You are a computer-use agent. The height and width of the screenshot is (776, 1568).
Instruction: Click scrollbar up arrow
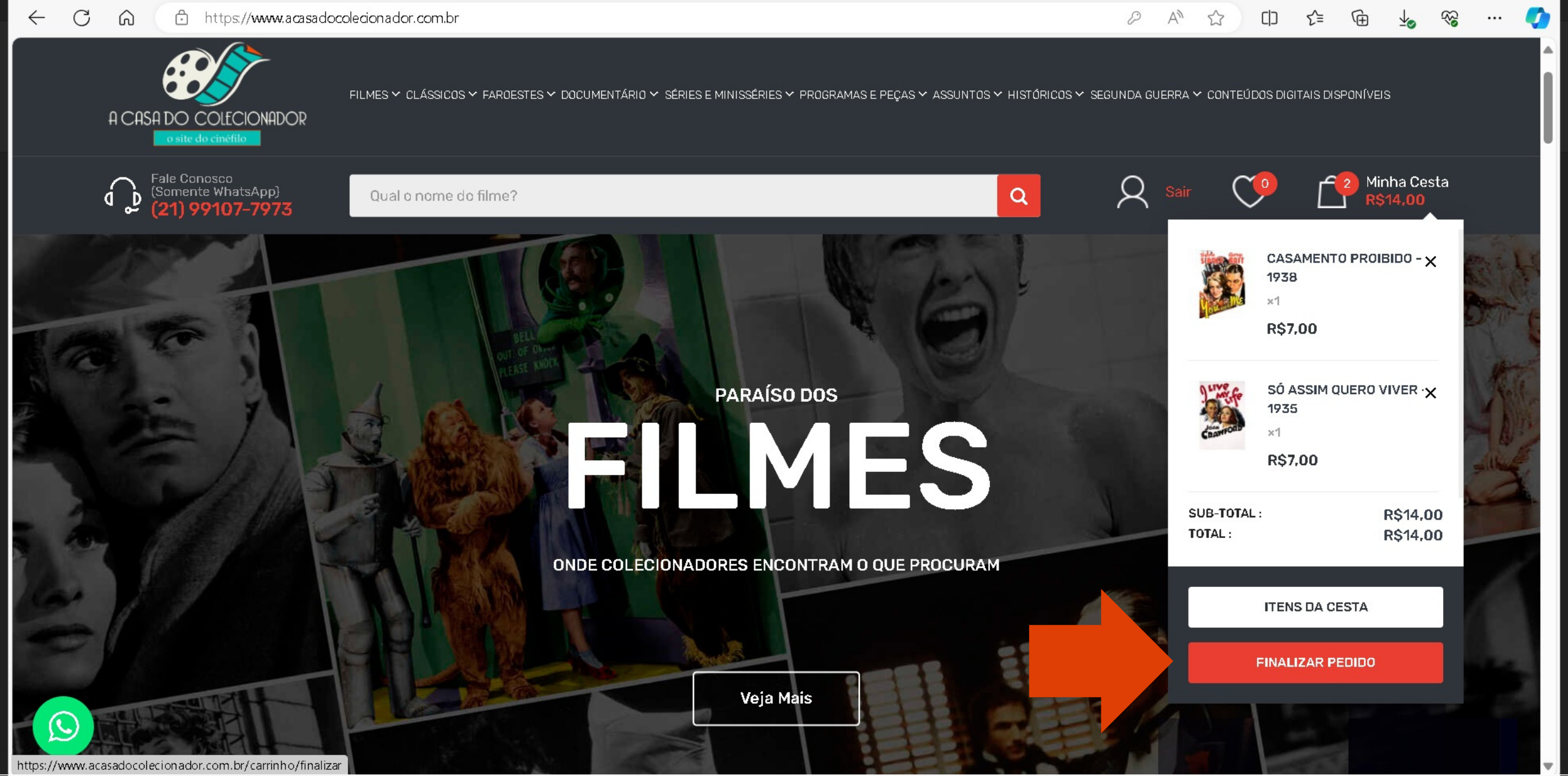tap(1548, 50)
